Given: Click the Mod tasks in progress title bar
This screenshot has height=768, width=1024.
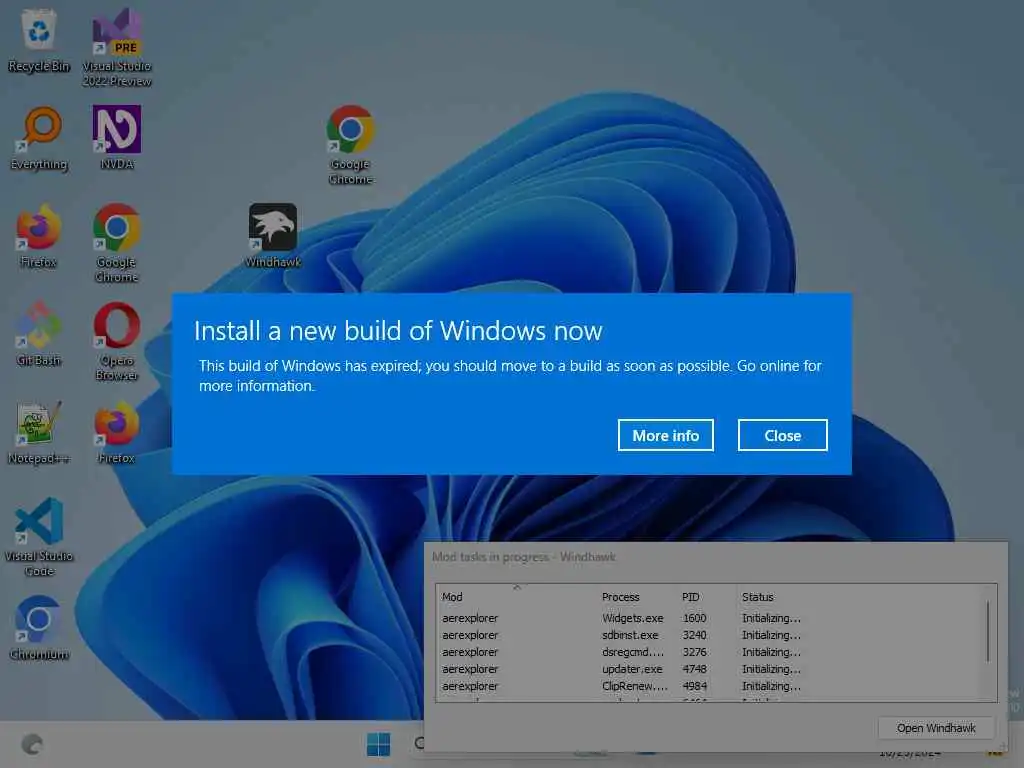Looking at the screenshot, I should tap(715, 557).
